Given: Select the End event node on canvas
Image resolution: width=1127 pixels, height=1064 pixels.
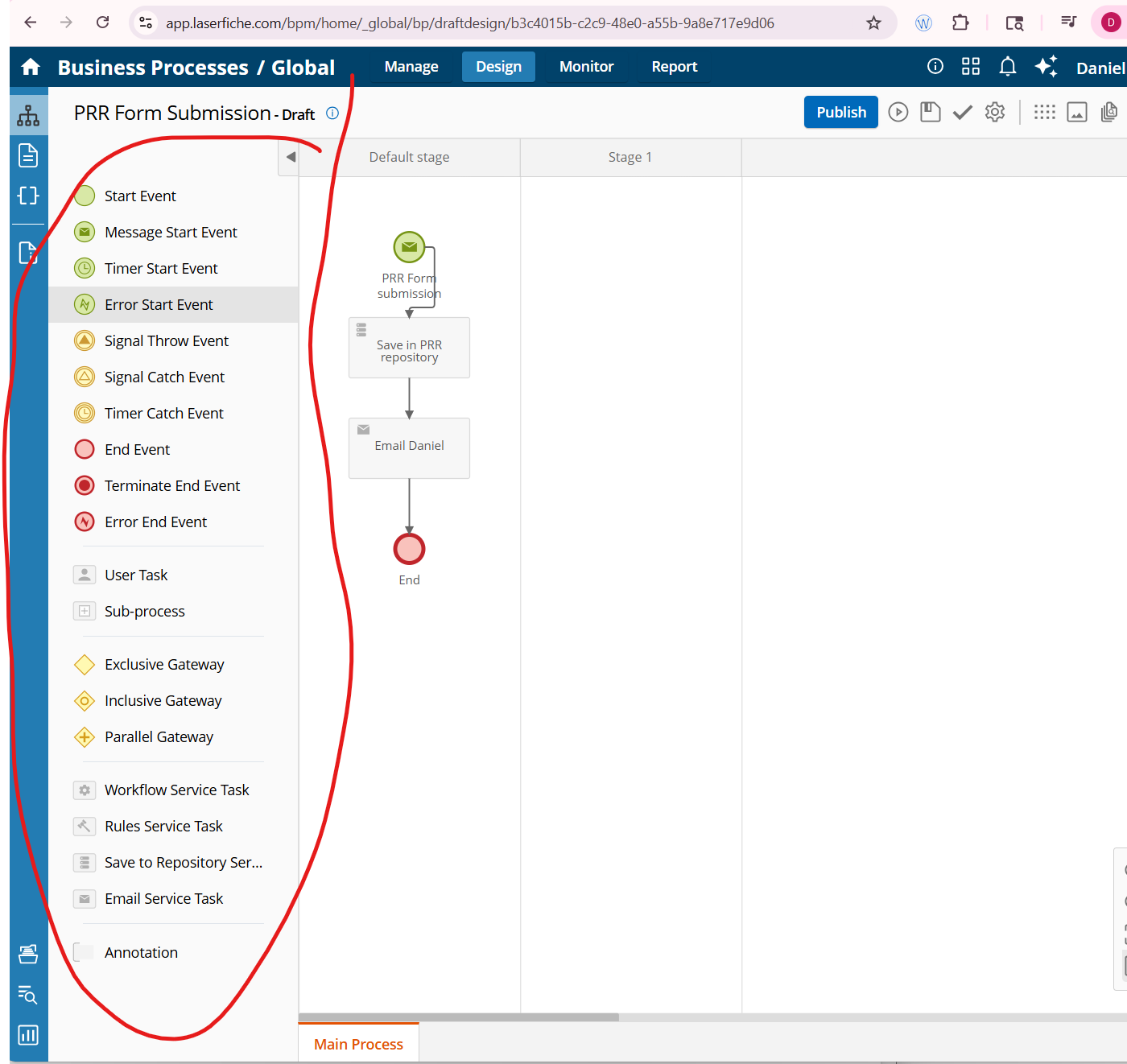Looking at the screenshot, I should pyautogui.click(x=409, y=549).
